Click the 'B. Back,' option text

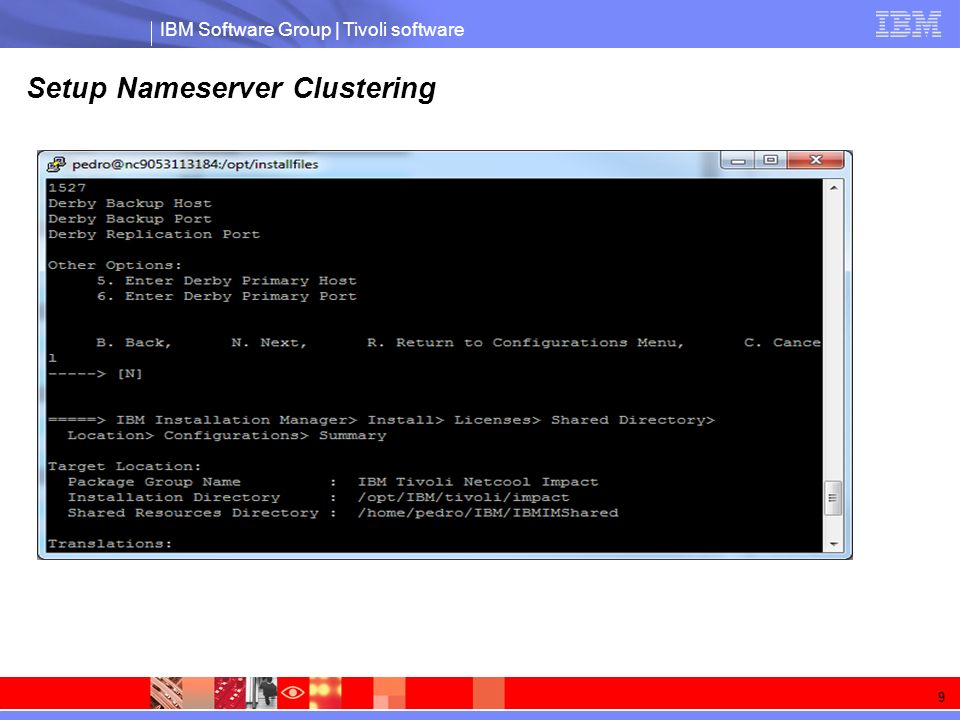tap(133, 342)
